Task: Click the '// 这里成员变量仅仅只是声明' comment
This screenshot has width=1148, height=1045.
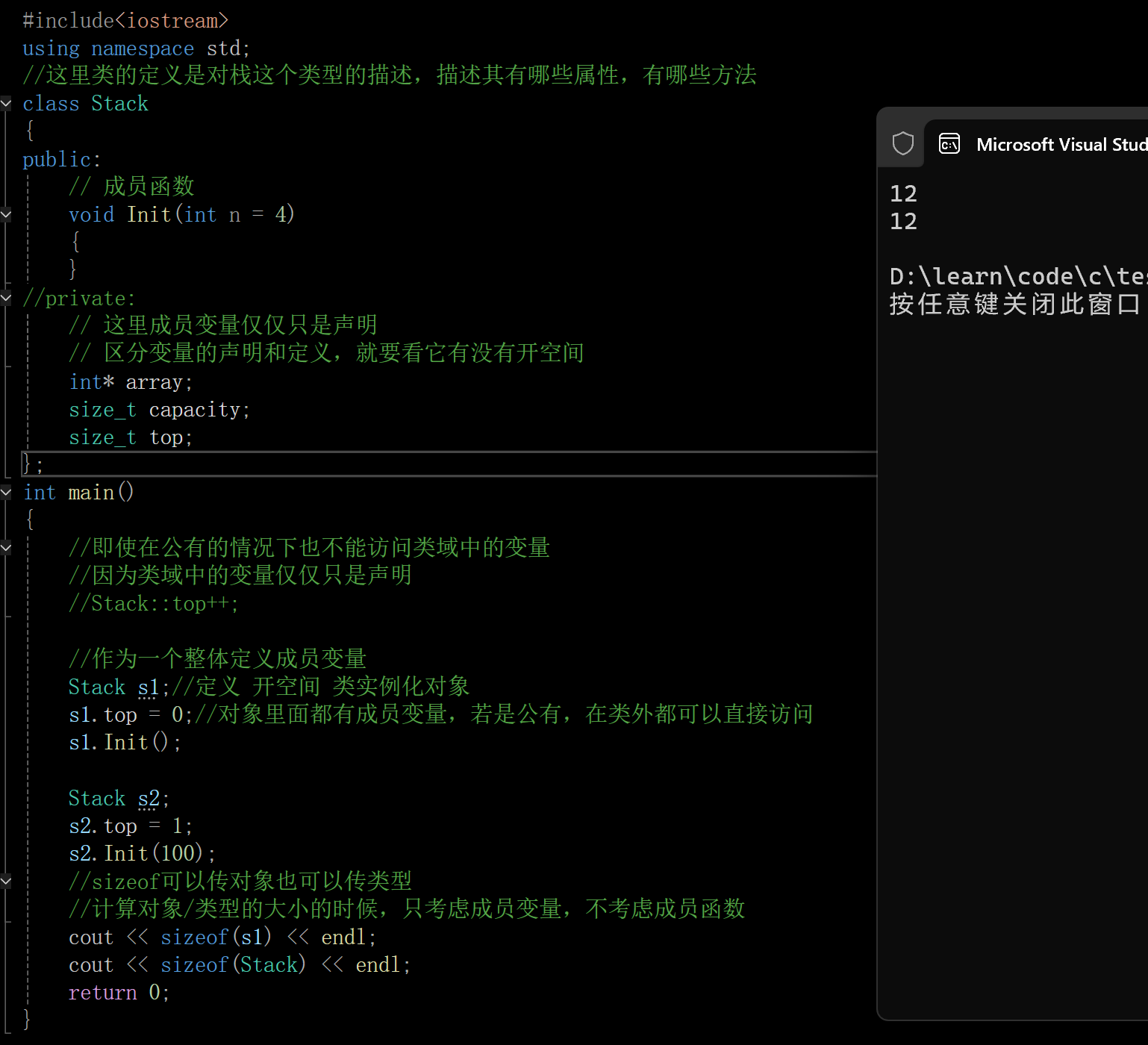Action: (x=223, y=325)
